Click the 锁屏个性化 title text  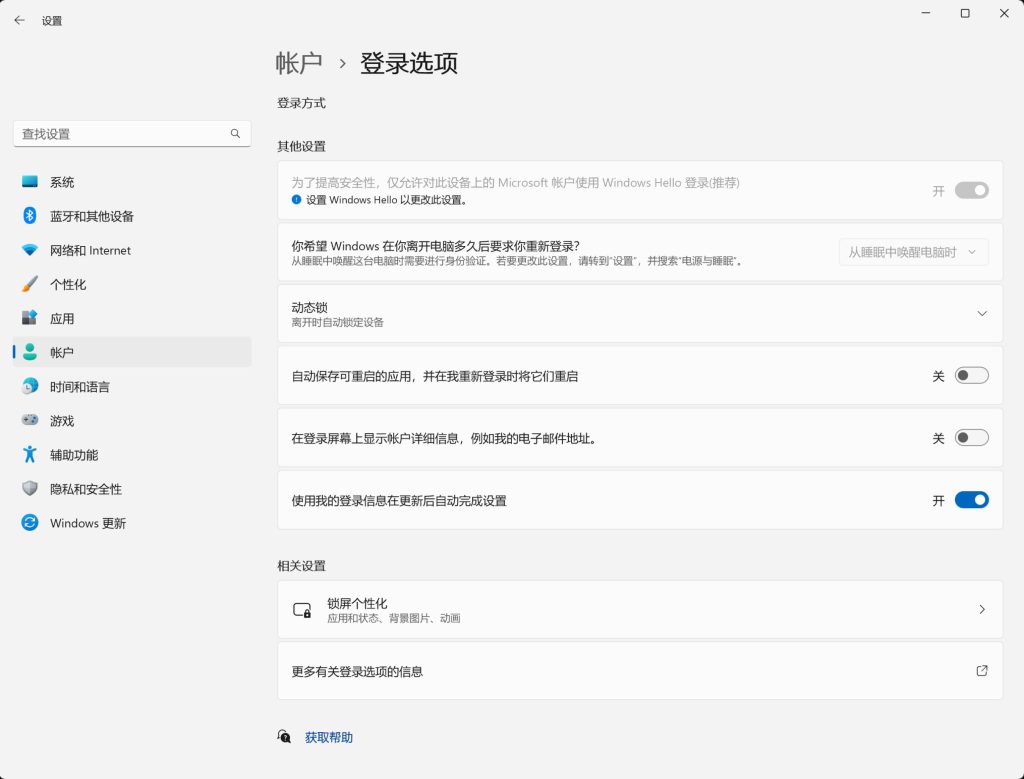[x=357, y=603]
